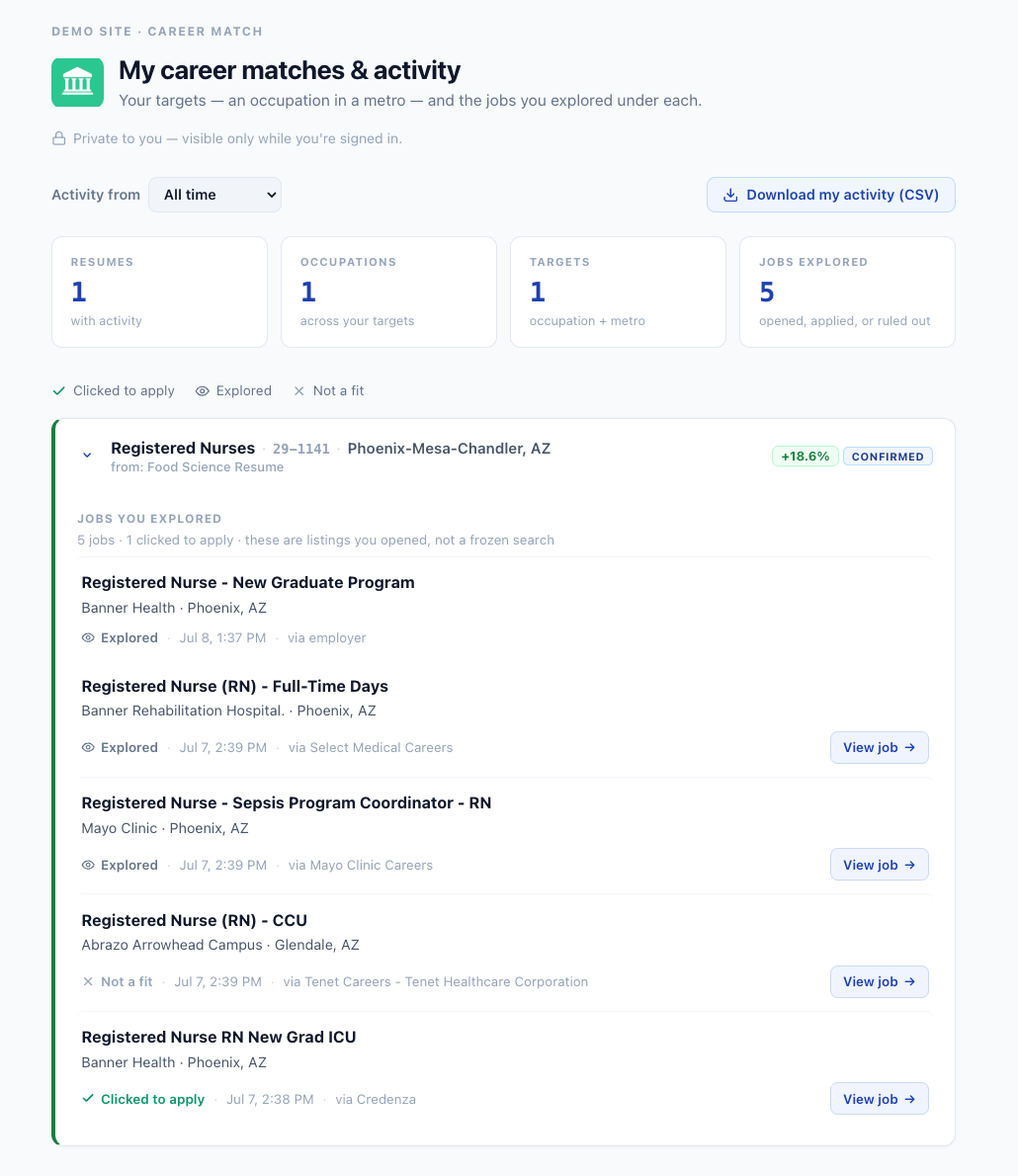Click the green checkmark under New Grad ICU

88,1099
